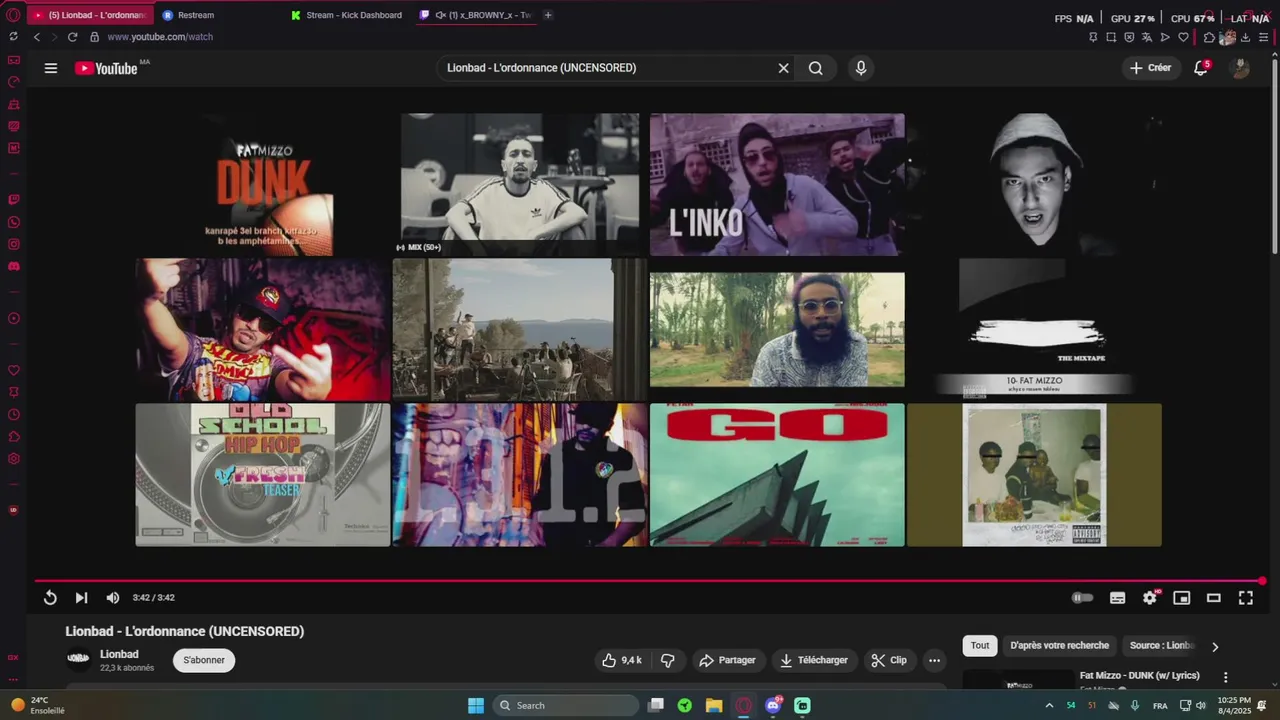
Task: Open Discord in the Opera GX sidebar
Action: 13,266
